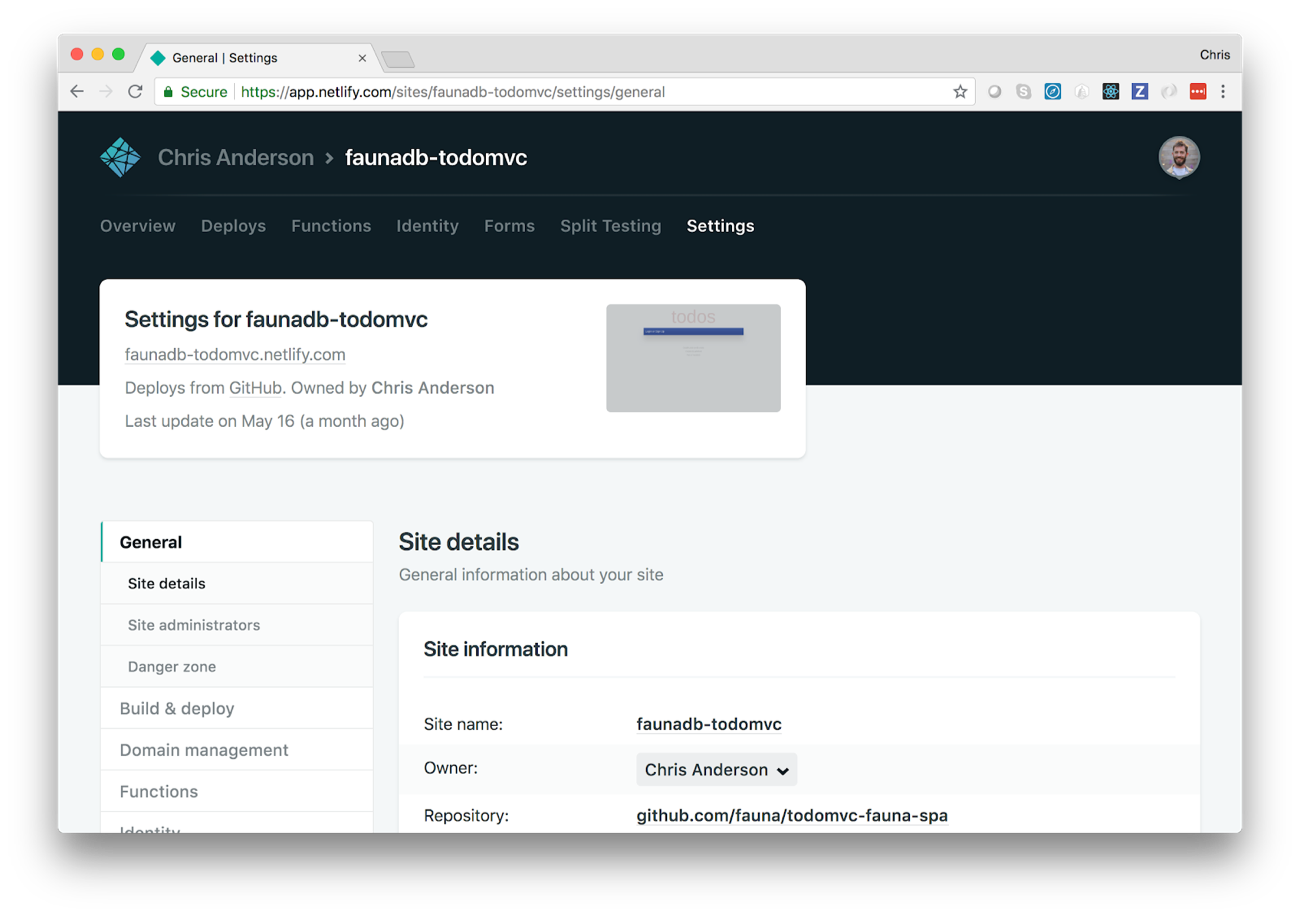The image size is (1300, 914).
Task: Click 'Last update on May 16' text
Action: tap(265, 421)
